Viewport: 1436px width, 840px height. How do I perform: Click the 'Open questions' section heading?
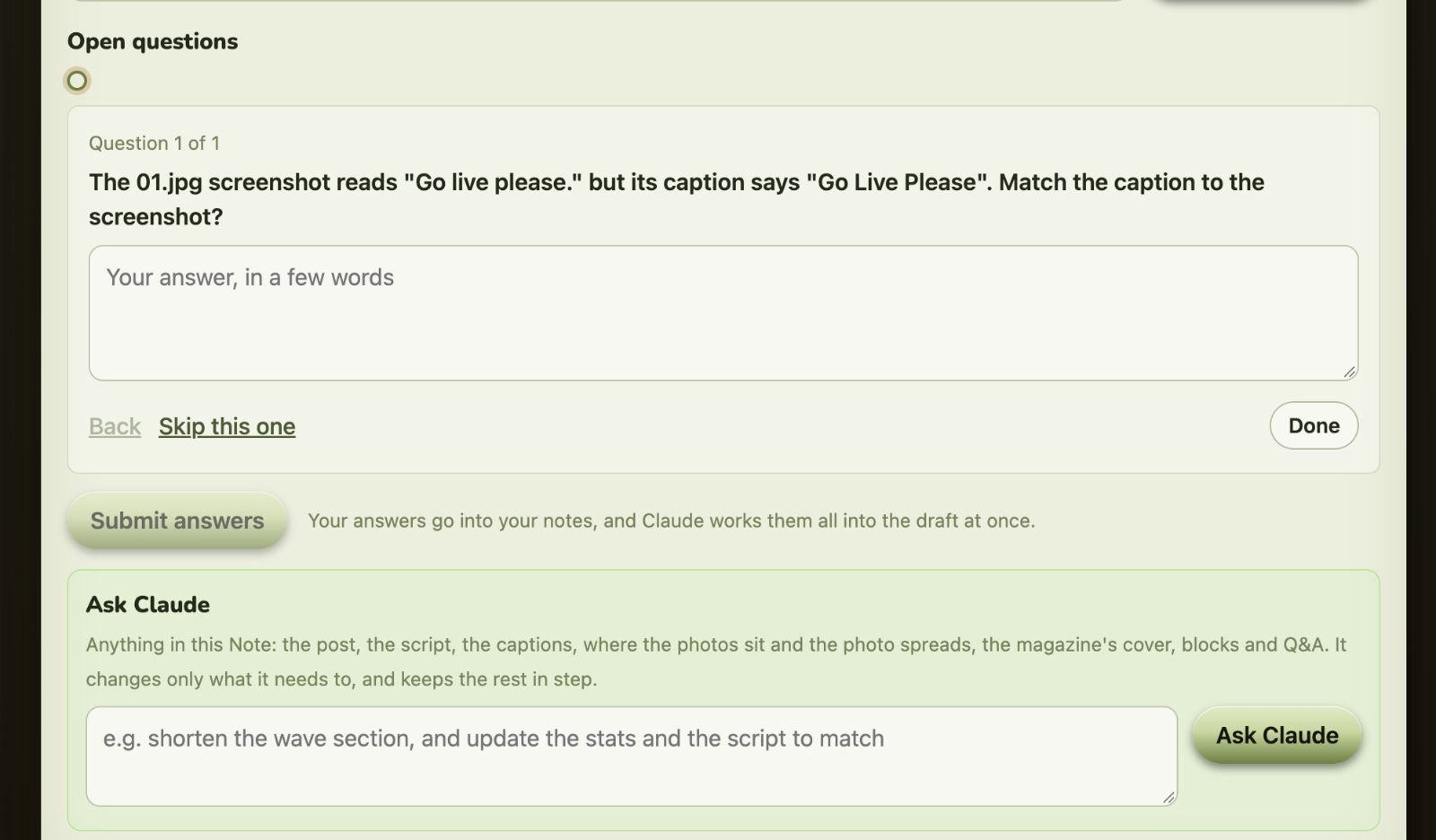pyautogui.click(x=153, y=41)
